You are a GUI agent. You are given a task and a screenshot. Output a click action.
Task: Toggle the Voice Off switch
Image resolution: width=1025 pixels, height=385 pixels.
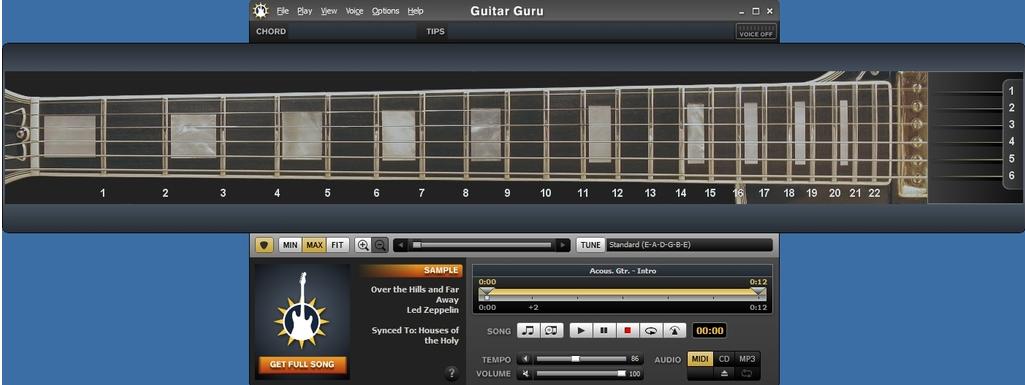coord(756,31)
